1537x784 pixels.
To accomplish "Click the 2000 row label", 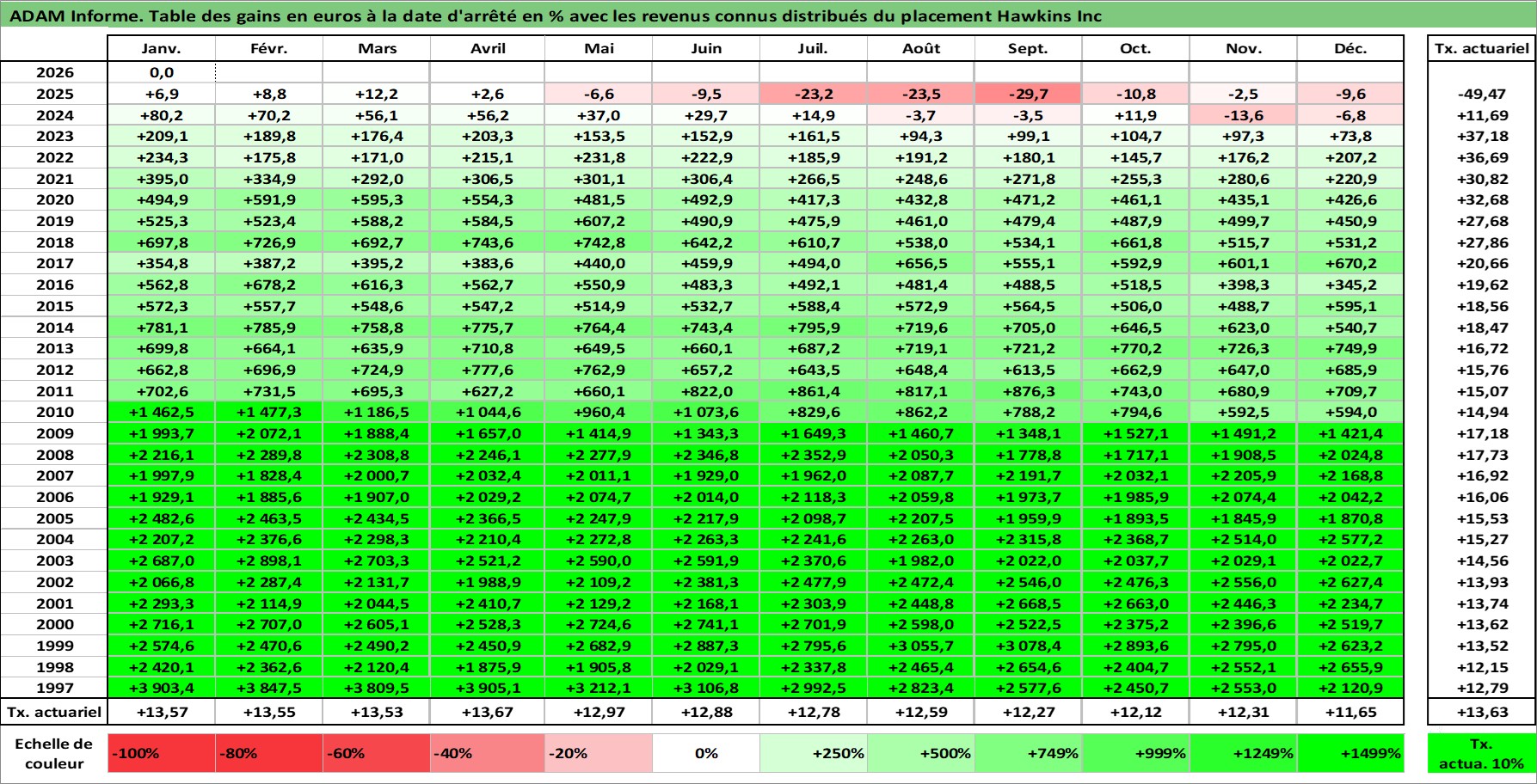I will [x=54, y=624].
